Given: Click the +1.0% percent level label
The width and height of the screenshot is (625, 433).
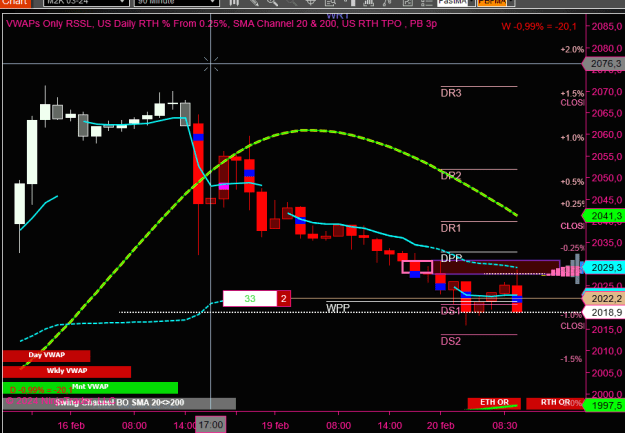Looking at the screenshot, I should 572,138.
